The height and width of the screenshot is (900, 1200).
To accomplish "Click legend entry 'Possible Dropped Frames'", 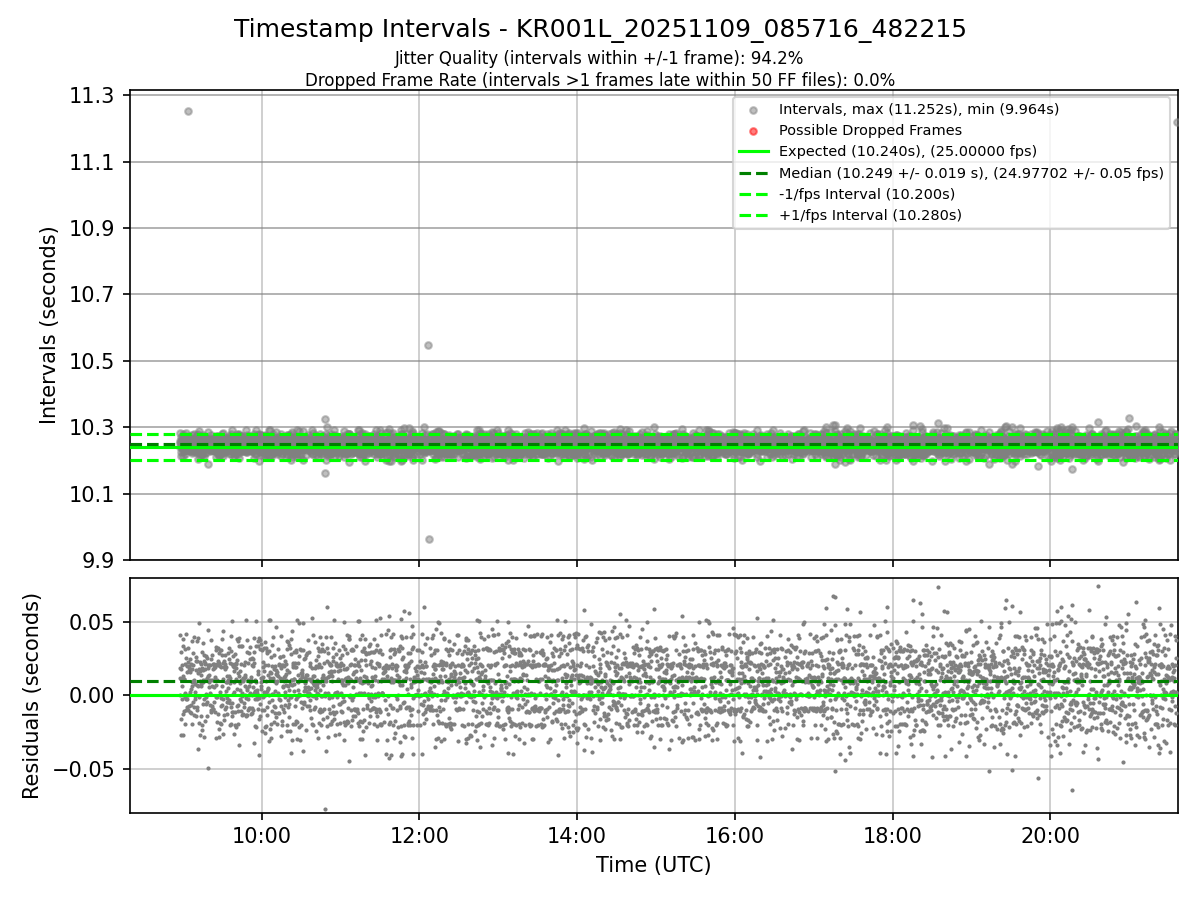I will tap(870, 130).
